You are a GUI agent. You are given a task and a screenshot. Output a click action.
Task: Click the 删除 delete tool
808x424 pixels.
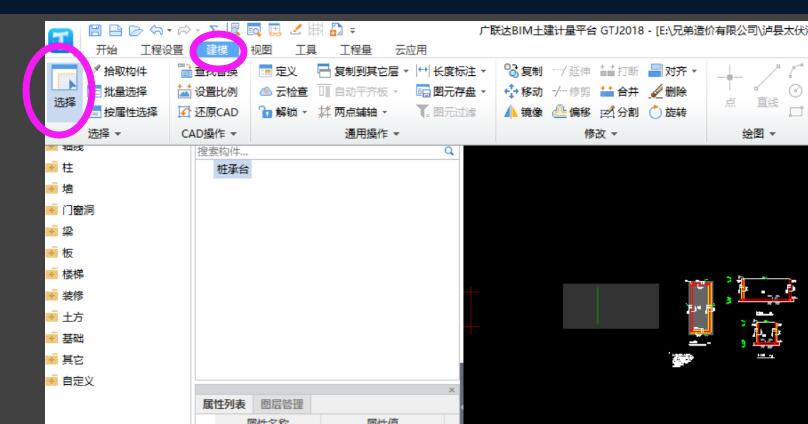[668, 92]
